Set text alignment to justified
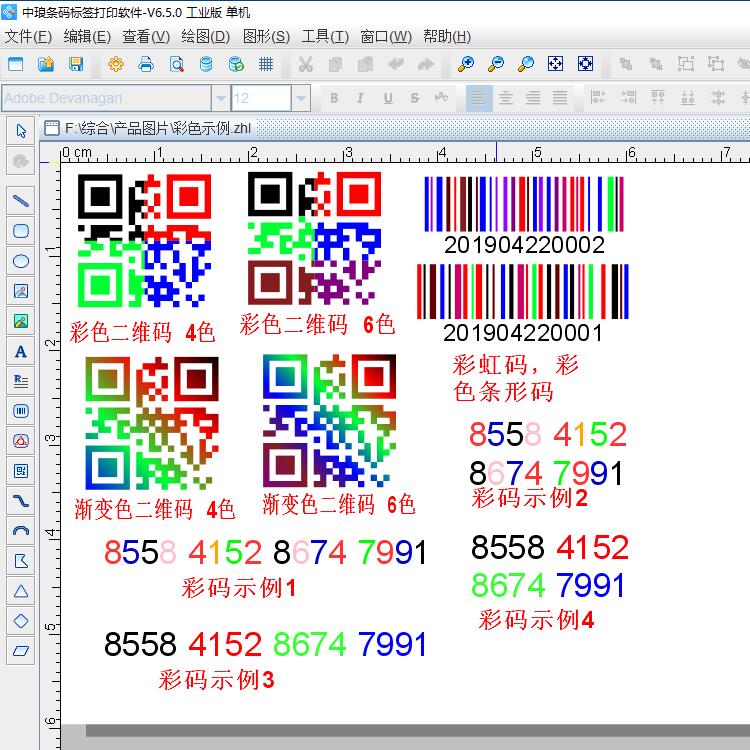 pyautogui.click(x=560, y=98)
